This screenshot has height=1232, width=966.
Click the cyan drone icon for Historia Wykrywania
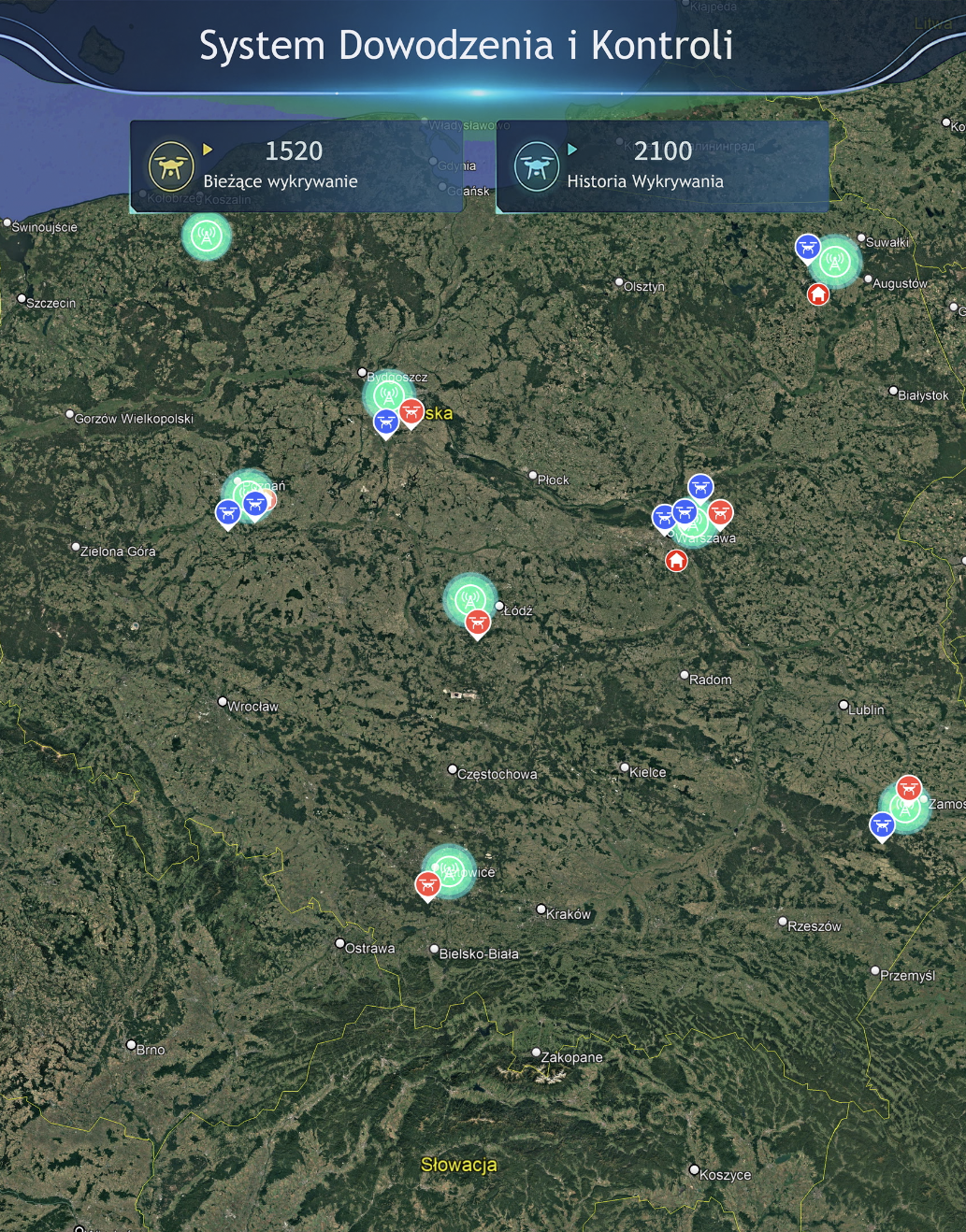point(536,166)
